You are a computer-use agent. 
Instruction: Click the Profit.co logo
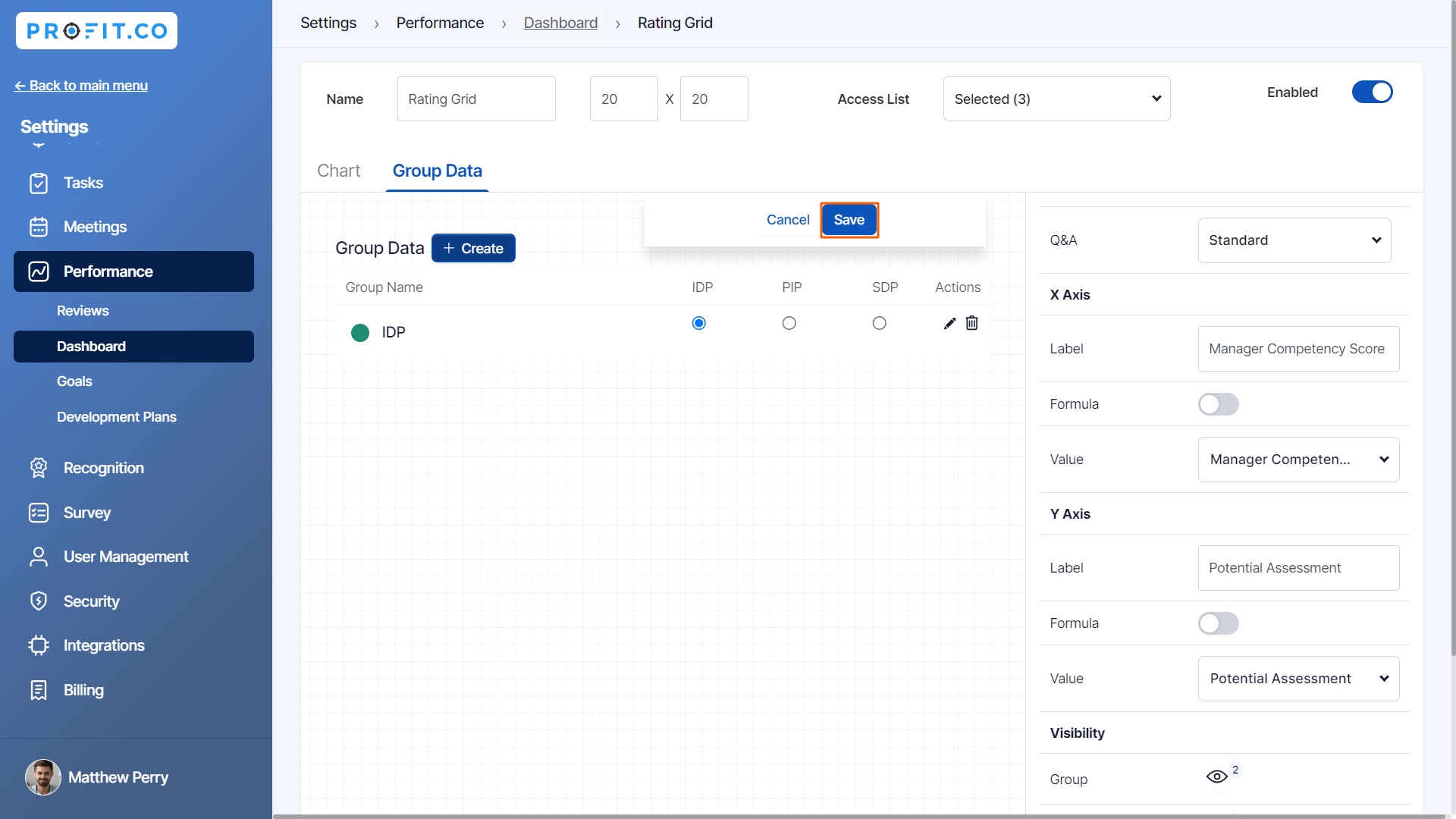[x=96, y=31]
